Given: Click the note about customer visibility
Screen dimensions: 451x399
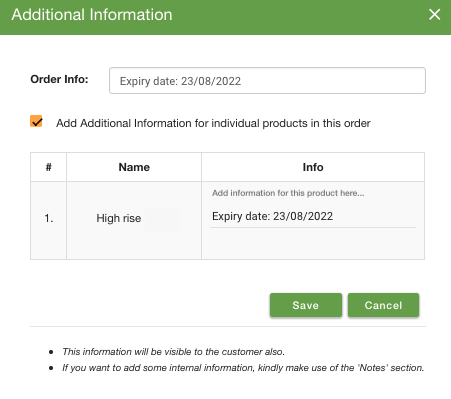Looking at the screenshot, I should 174,352.
